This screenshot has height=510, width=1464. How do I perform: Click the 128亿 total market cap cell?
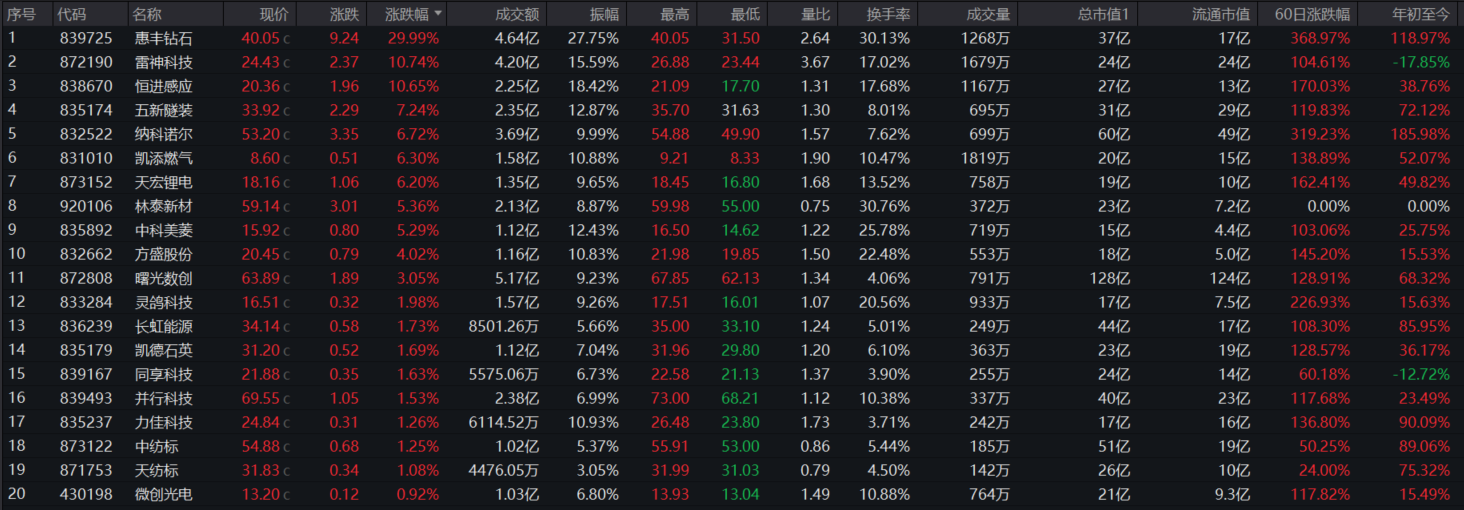1110,278
